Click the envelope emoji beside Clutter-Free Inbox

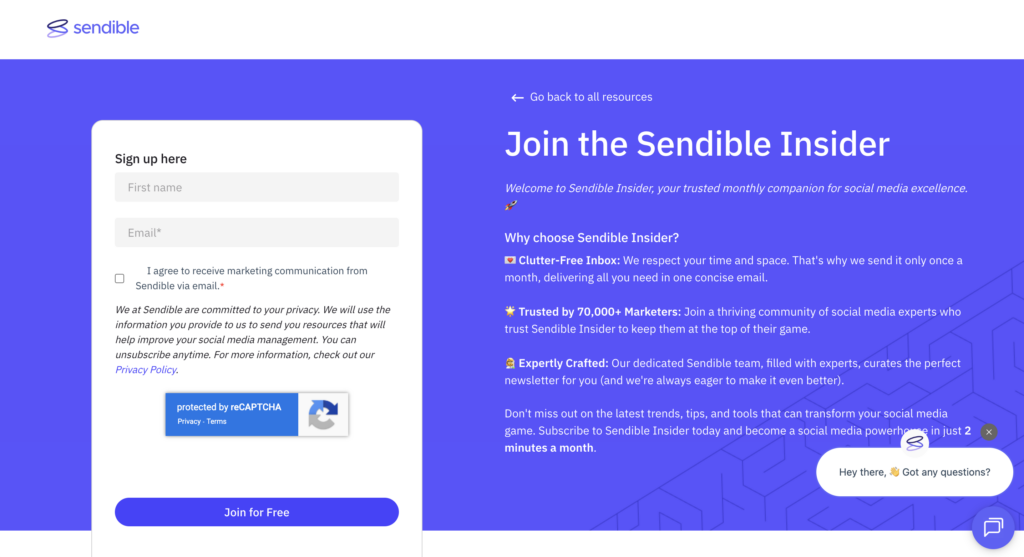(x=510, y=261)
